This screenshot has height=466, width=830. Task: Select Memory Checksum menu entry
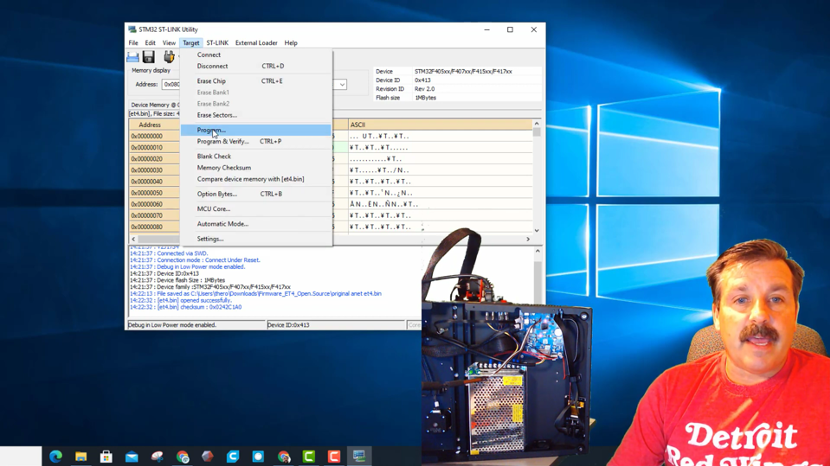pos(256,167)
